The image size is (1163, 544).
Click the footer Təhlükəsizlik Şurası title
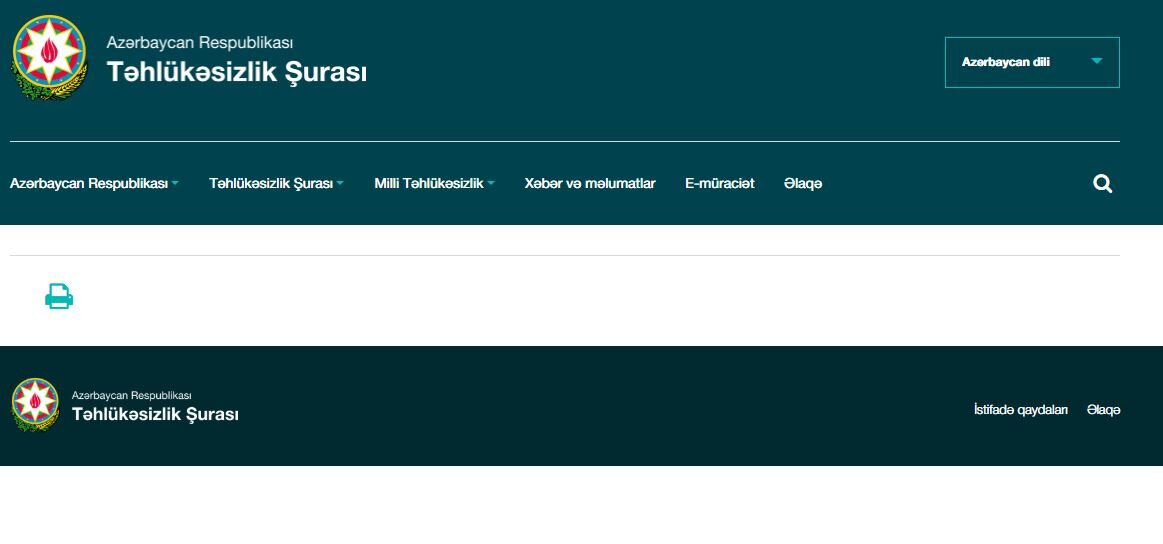(x=155, y=414)
